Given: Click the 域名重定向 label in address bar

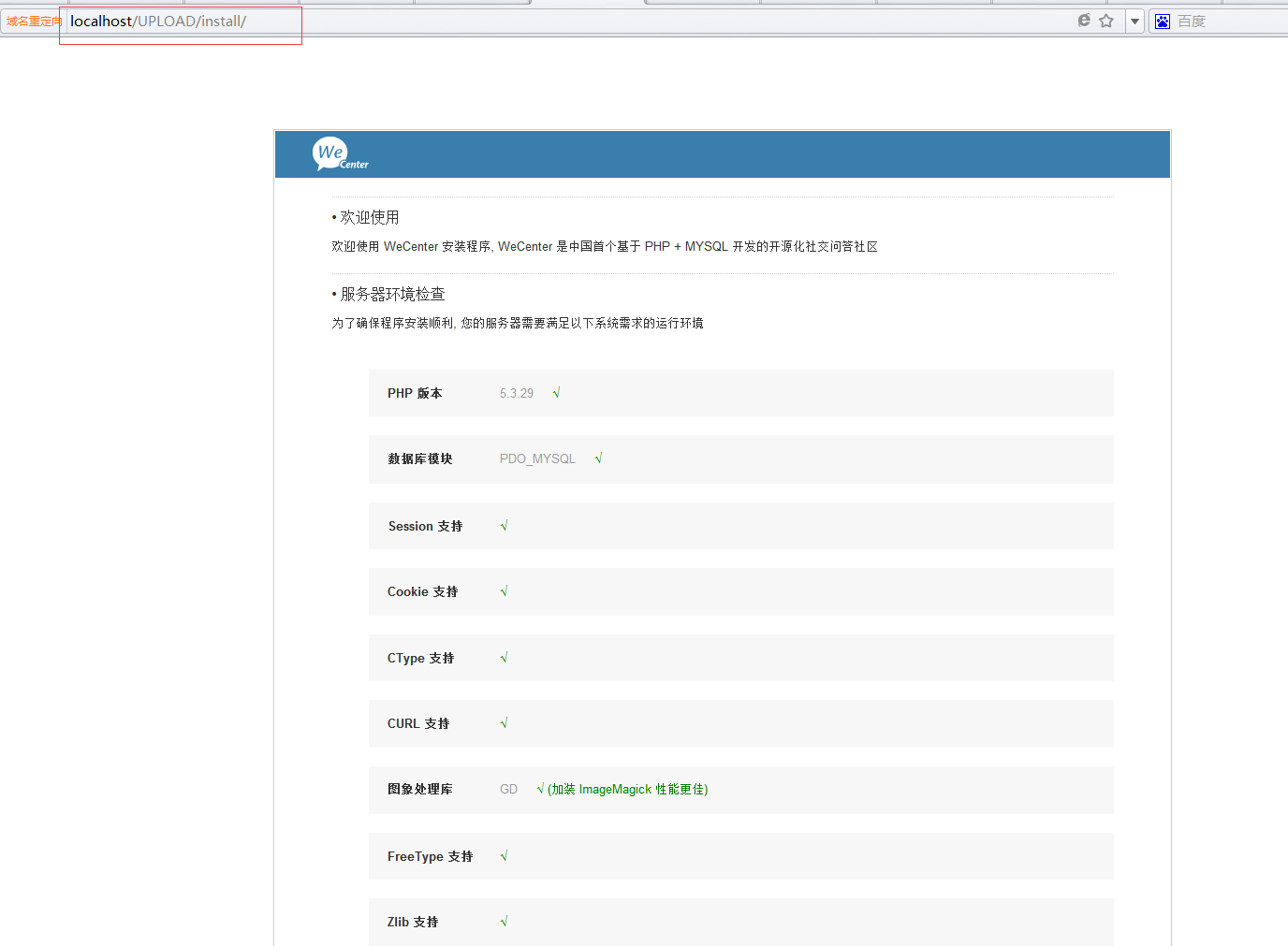Looking at the screenshot, I should pos(34,22).
